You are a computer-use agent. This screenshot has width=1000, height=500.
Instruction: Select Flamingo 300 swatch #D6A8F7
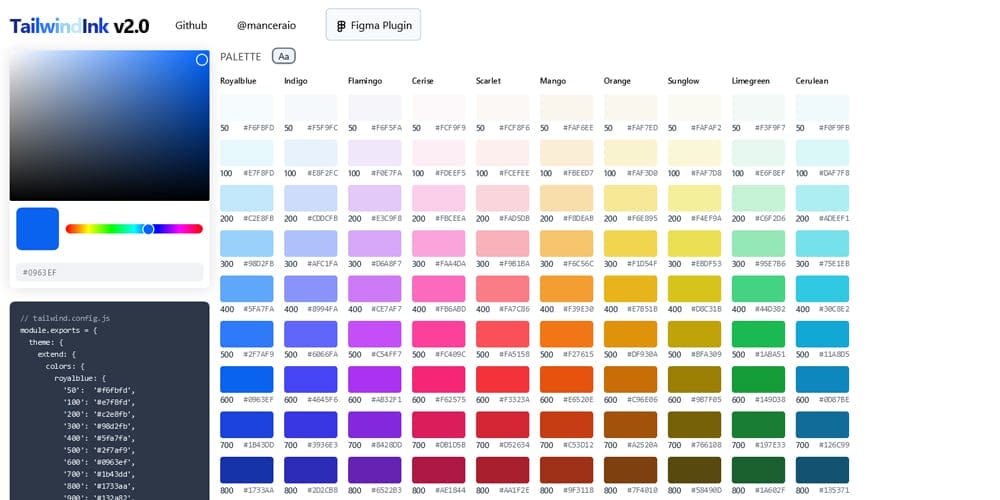coord(375,244)
